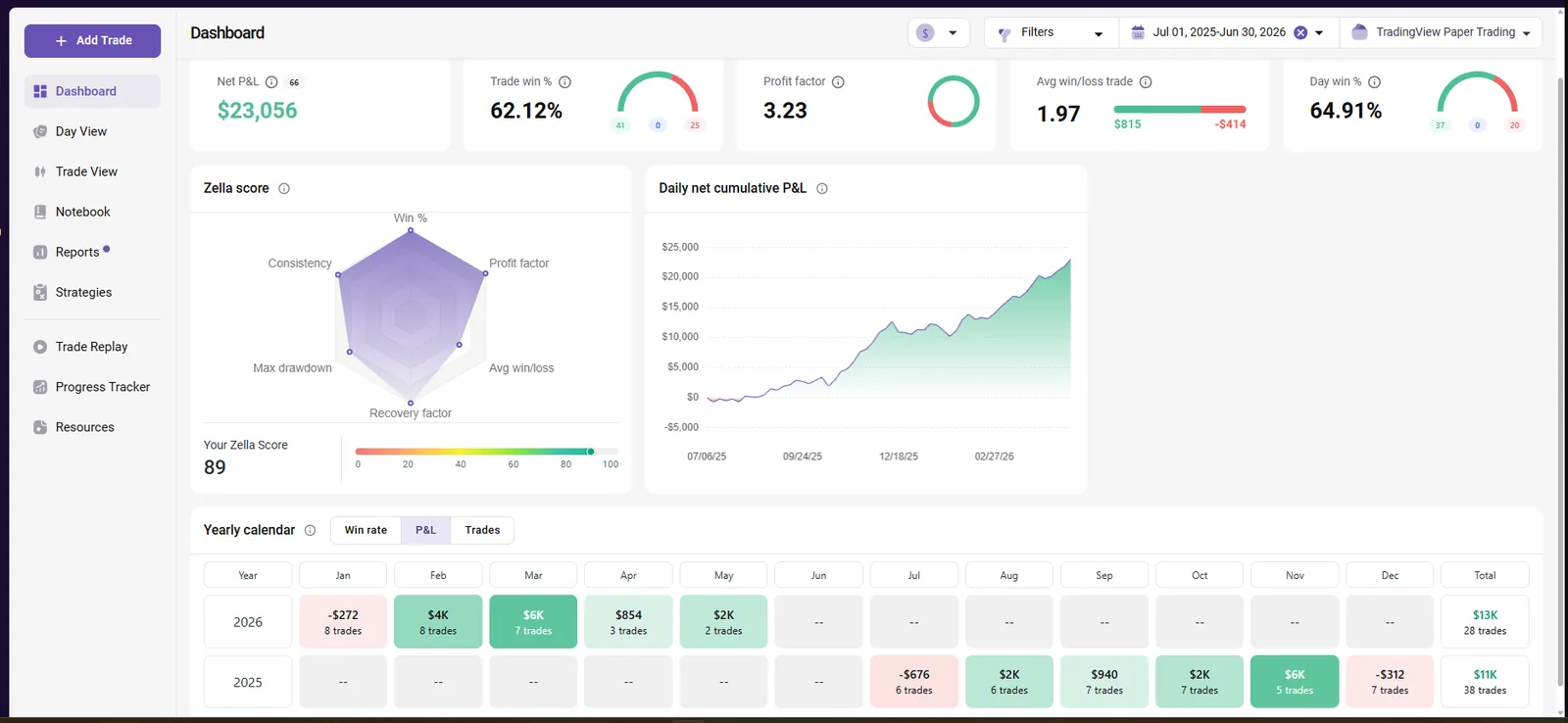Show Profit factor info icon
The image size is (1568, 723).
tap(838, 82)
